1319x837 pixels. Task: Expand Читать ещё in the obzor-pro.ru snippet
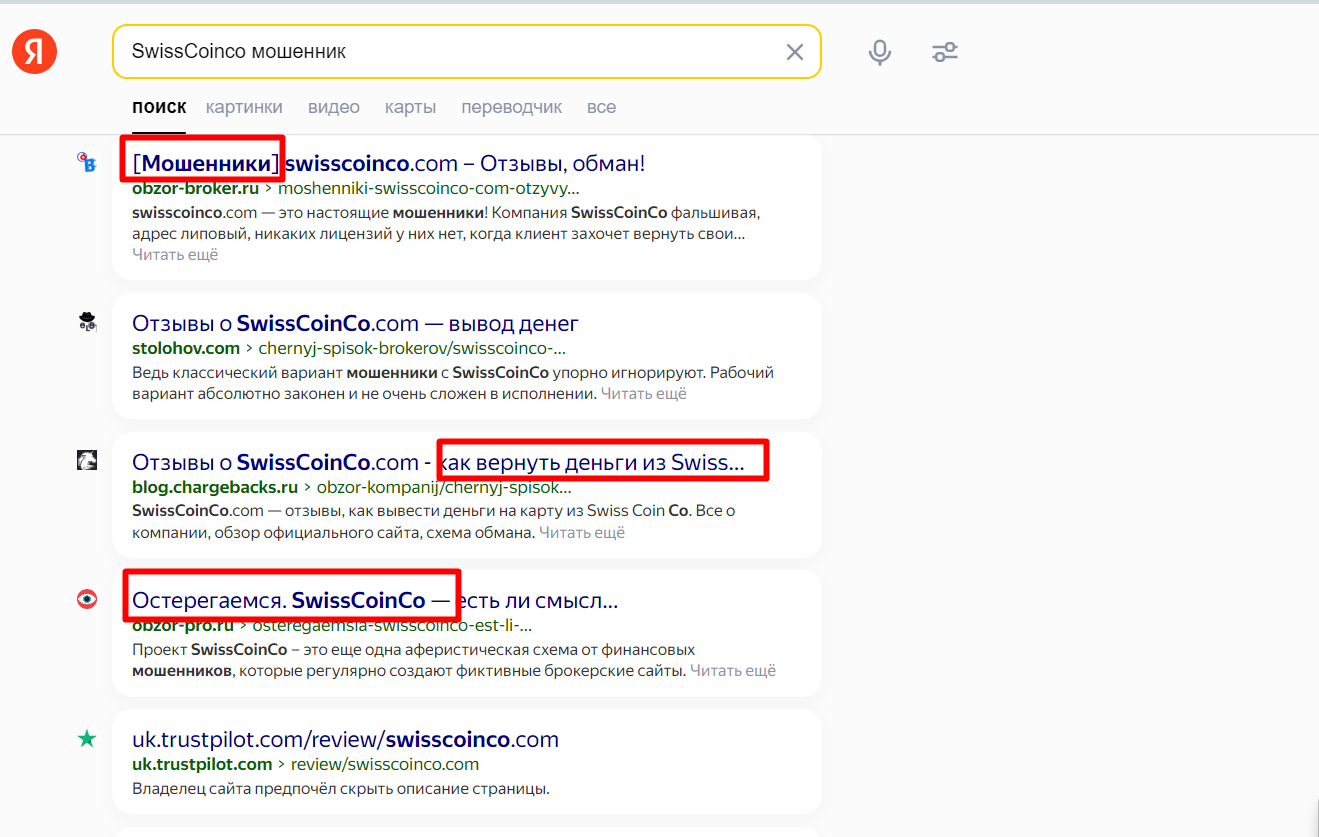pos(733,671)
